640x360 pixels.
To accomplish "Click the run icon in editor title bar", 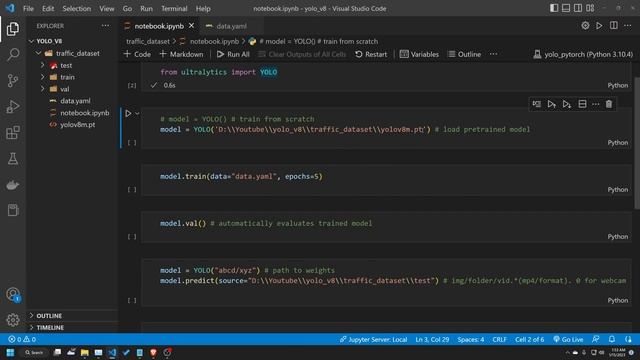I will coord(599,26).
